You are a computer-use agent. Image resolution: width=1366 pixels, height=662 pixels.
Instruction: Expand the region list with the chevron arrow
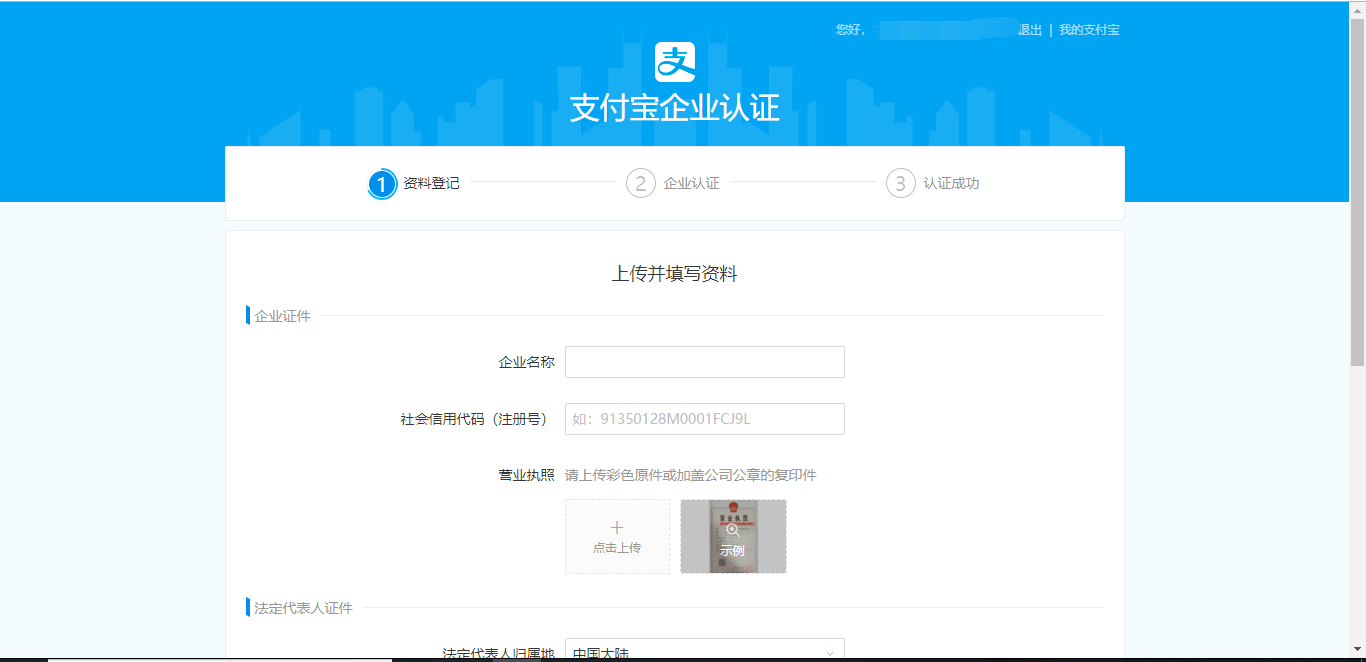click(829, 653)
